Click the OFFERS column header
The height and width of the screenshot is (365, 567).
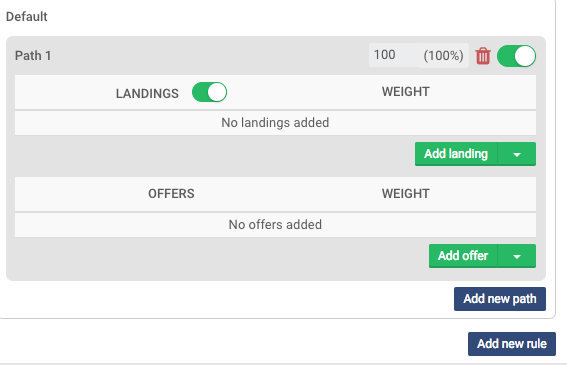[x=171, y=194]
